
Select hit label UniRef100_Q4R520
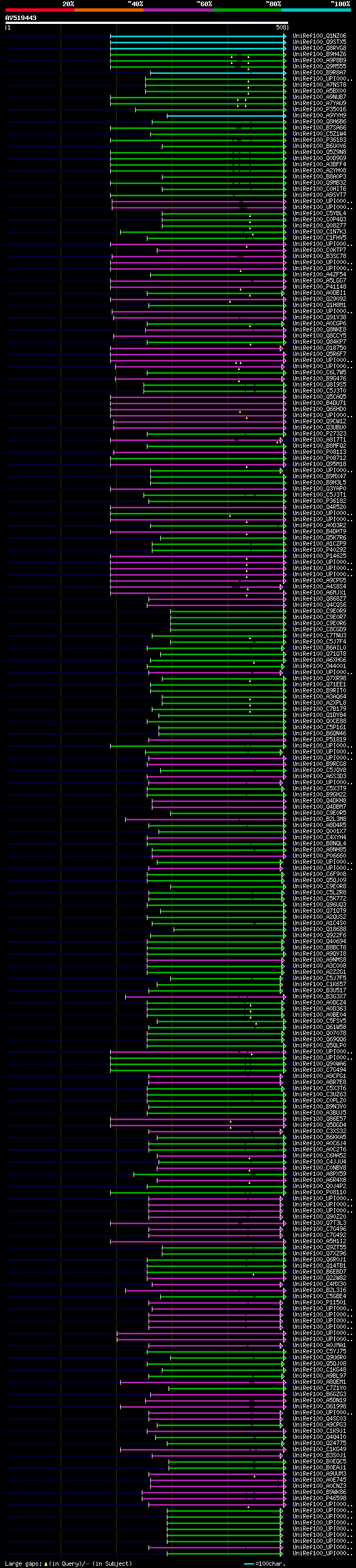tap(319, 507)
